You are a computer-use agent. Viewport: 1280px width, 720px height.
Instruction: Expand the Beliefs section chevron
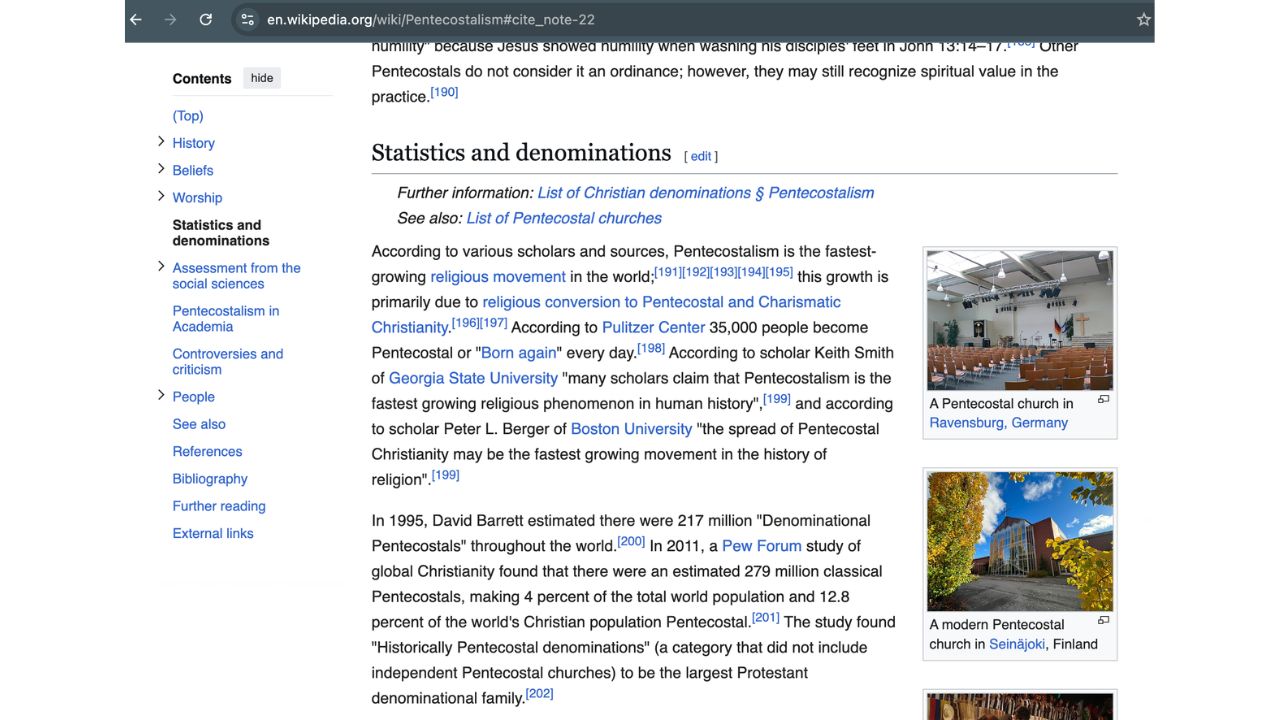pyautogui.click(x=161, y=169)
